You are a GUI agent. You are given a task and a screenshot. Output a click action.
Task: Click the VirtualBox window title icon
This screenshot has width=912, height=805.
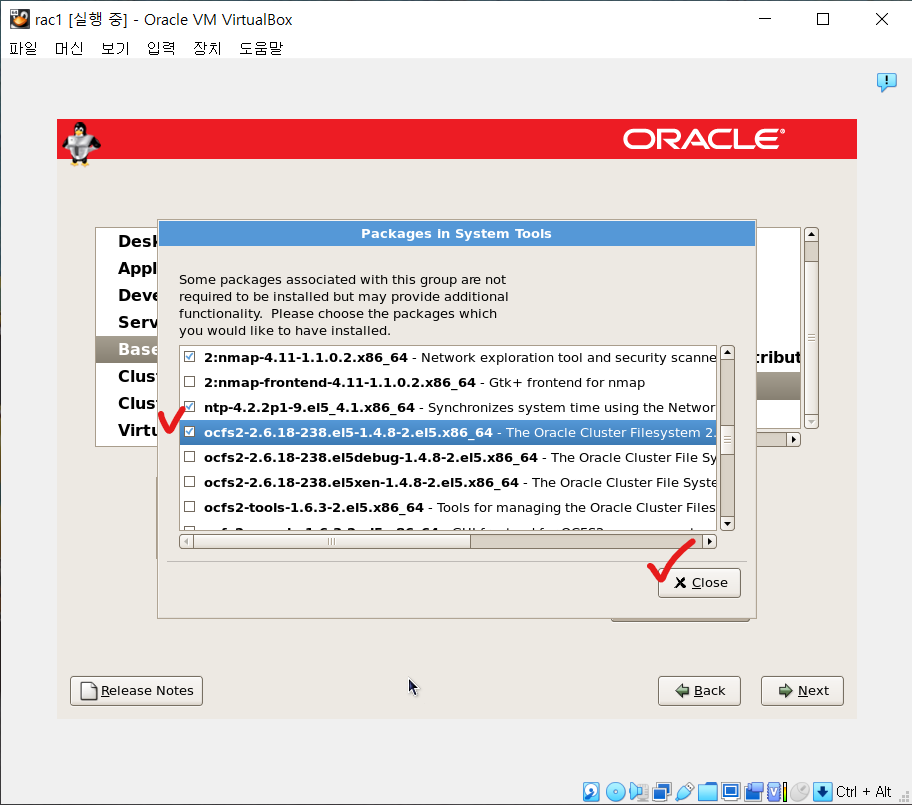(x=19, y=19)
